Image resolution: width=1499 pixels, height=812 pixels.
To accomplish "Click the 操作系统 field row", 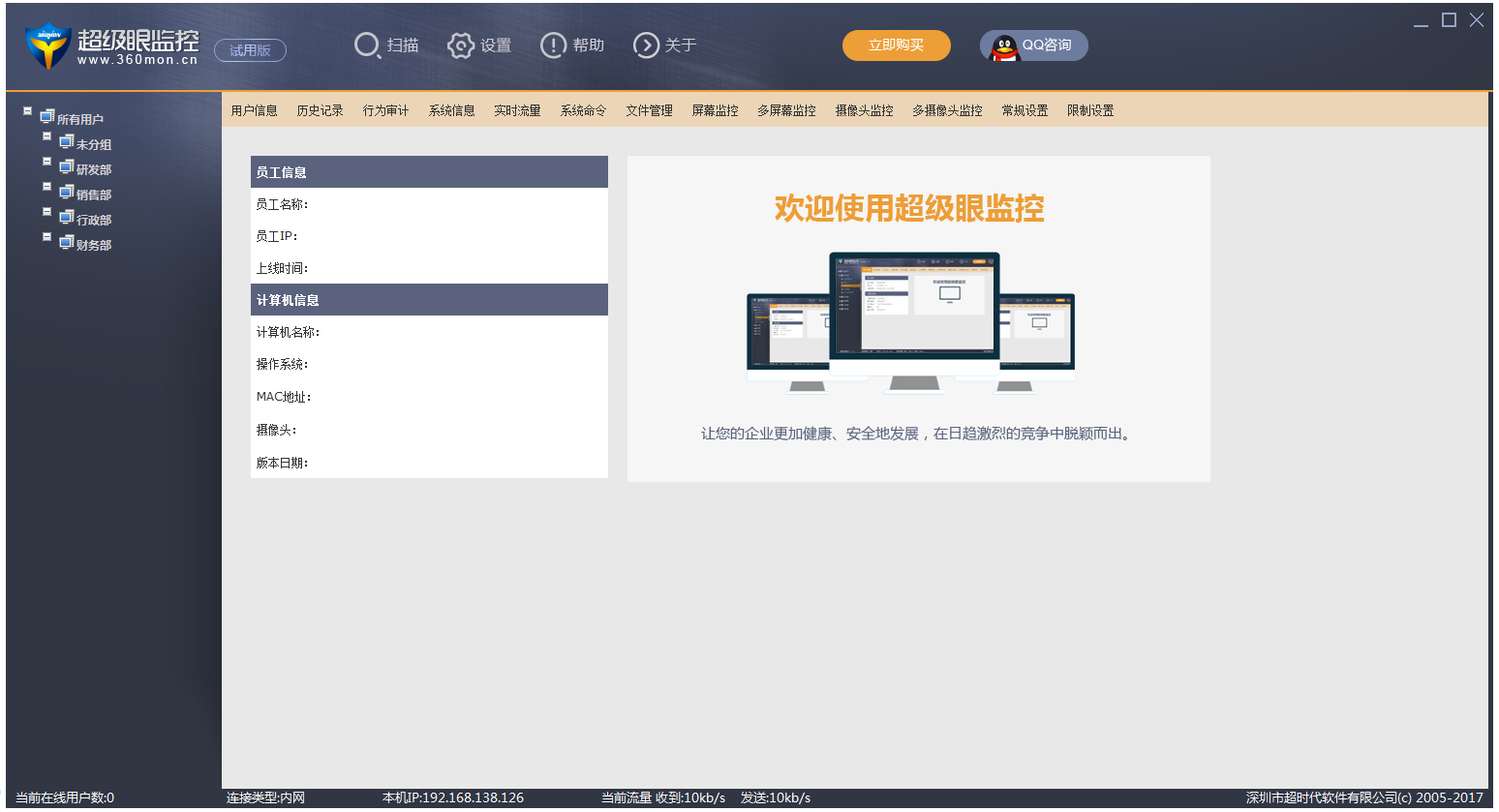I will click(429, 364).
